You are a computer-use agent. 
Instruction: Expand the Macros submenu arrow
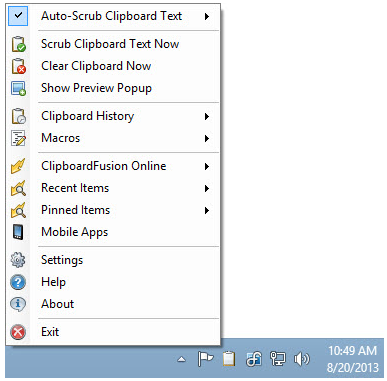207,138
